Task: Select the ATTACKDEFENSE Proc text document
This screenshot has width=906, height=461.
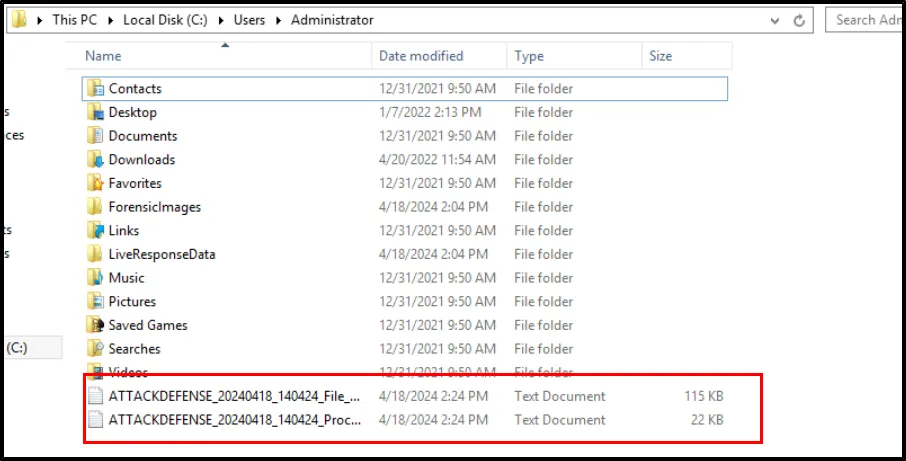Action: tap(234, 421)
